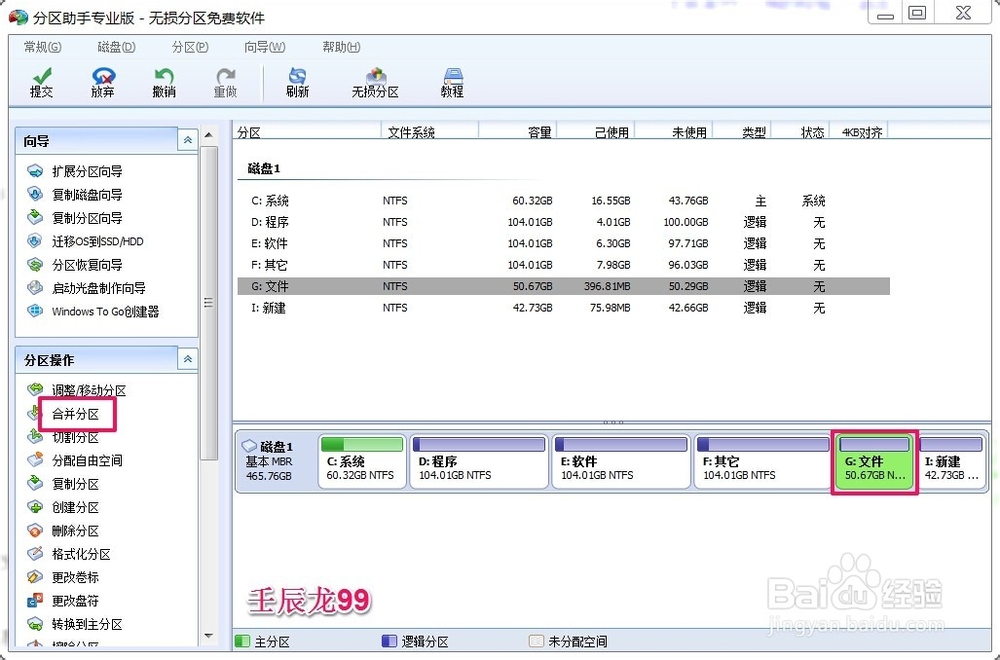Click the 撤销 (undo) toolbar icon
This screenshot has height=660, width=1000.
(x=164, y=83)
